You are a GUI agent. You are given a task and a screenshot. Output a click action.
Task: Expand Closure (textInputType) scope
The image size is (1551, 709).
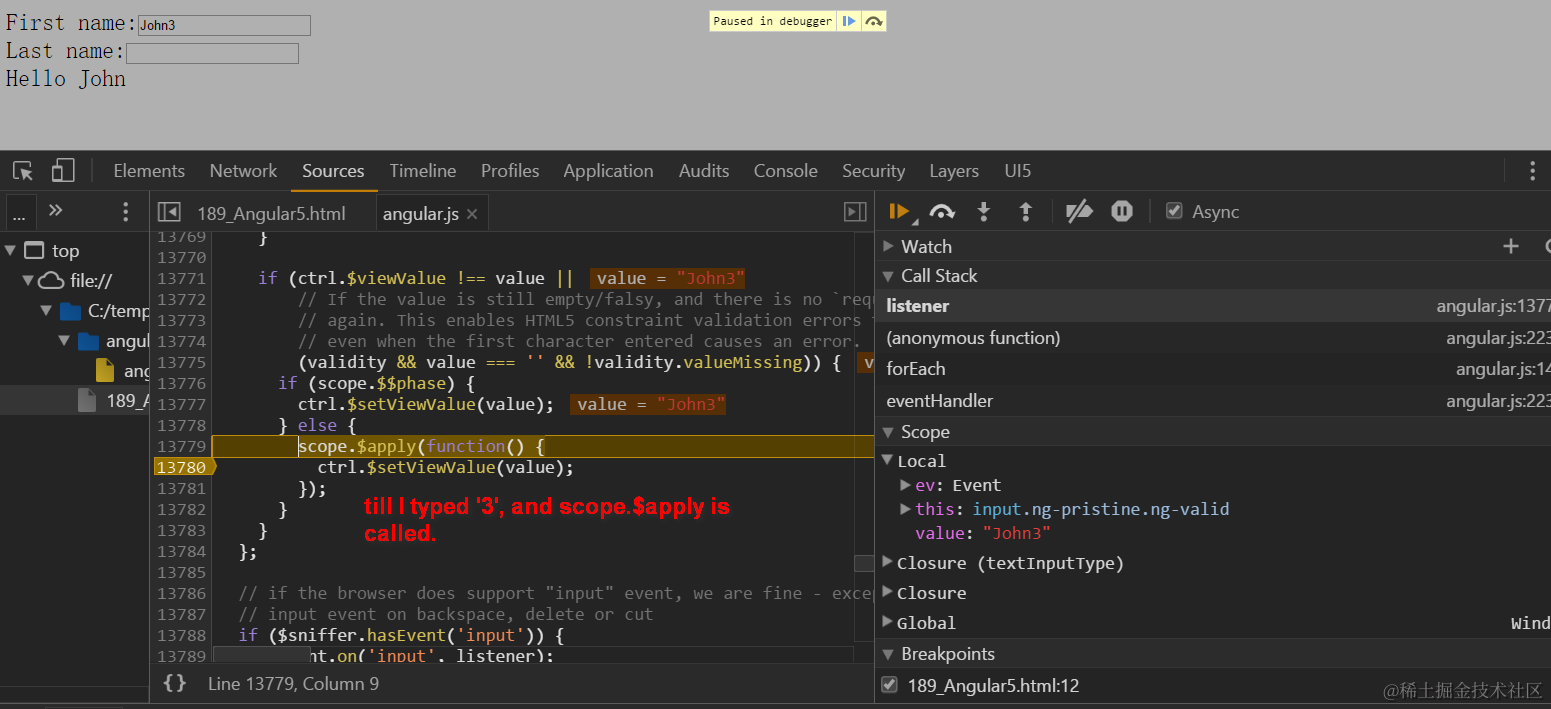pos(887,562)
